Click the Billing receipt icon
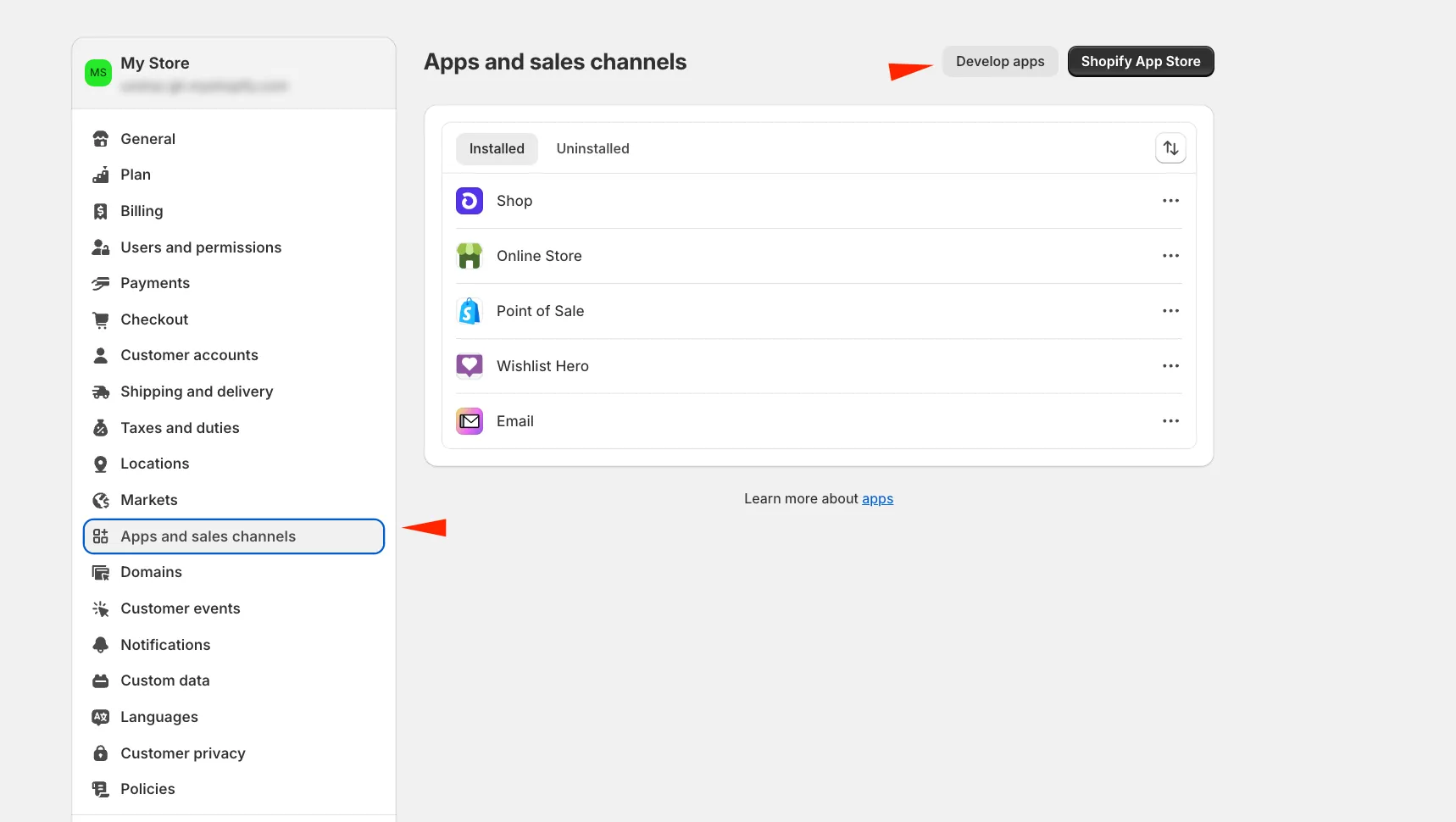 coord(101,211)
